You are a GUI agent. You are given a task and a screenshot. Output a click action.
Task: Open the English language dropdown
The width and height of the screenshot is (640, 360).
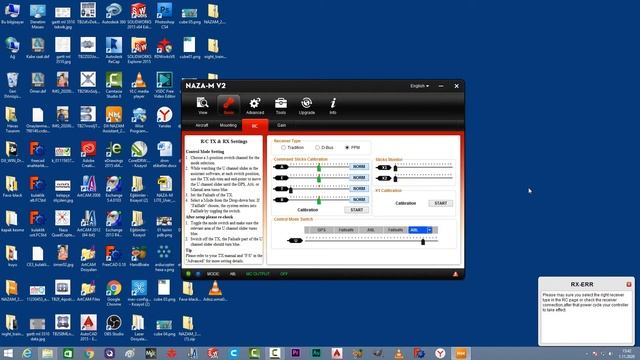click(x=419, y=86)
